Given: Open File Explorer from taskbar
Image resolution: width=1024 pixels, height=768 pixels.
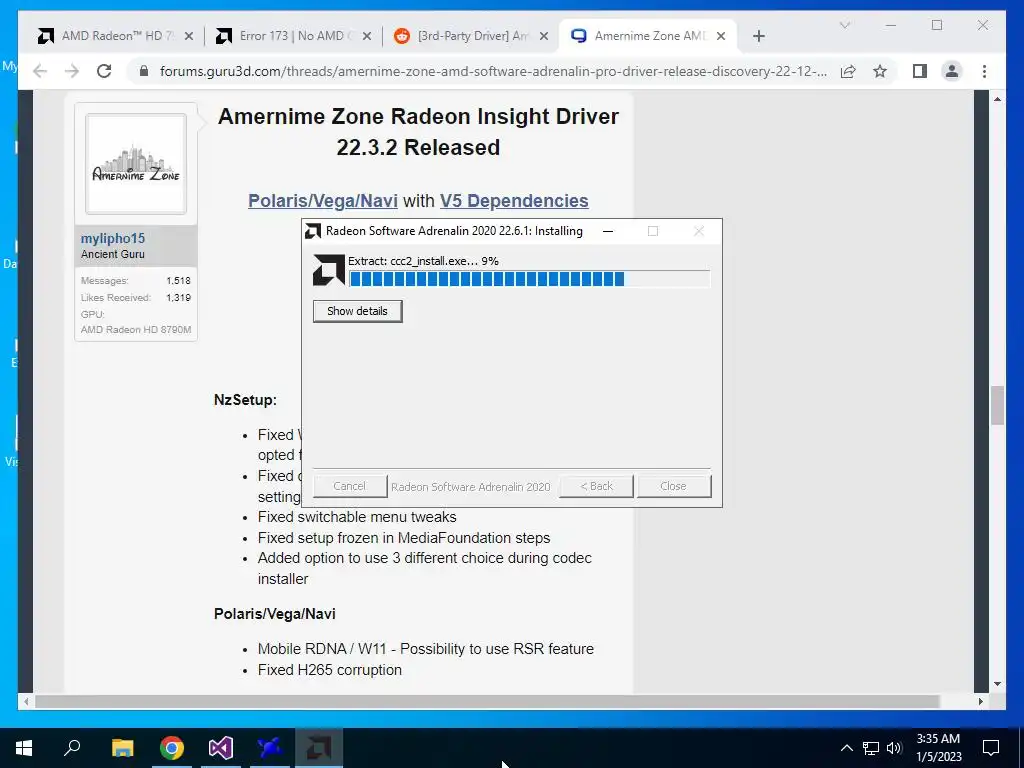Looking at the screenshot, I should tap(122, 748).
